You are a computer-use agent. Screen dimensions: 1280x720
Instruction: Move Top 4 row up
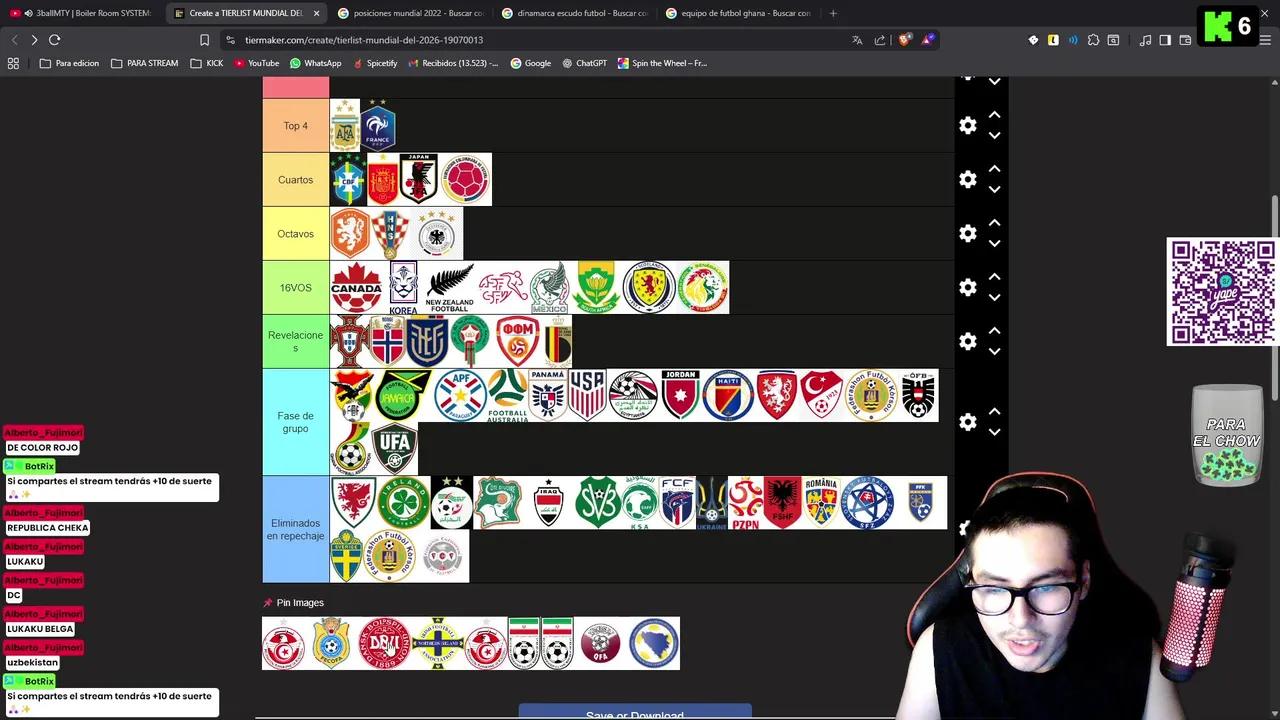tap(994, 115)
